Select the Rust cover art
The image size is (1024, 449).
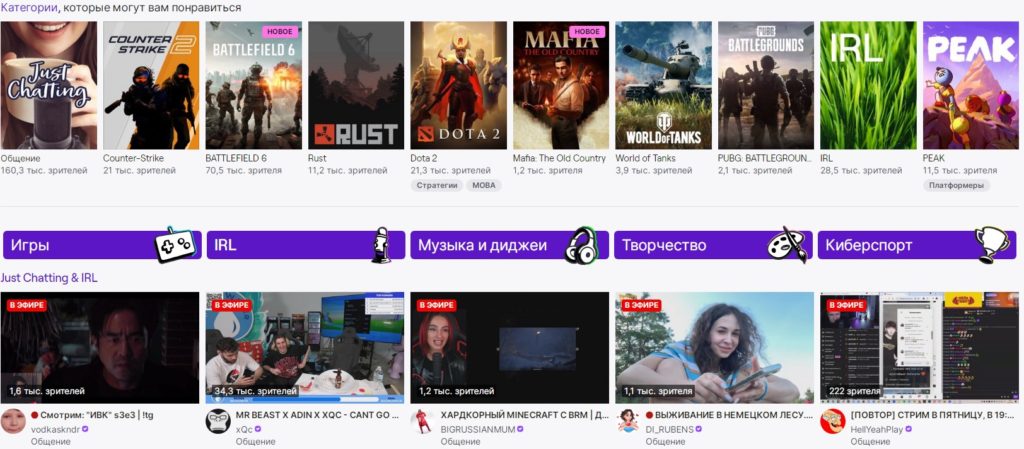click(356, 85)
